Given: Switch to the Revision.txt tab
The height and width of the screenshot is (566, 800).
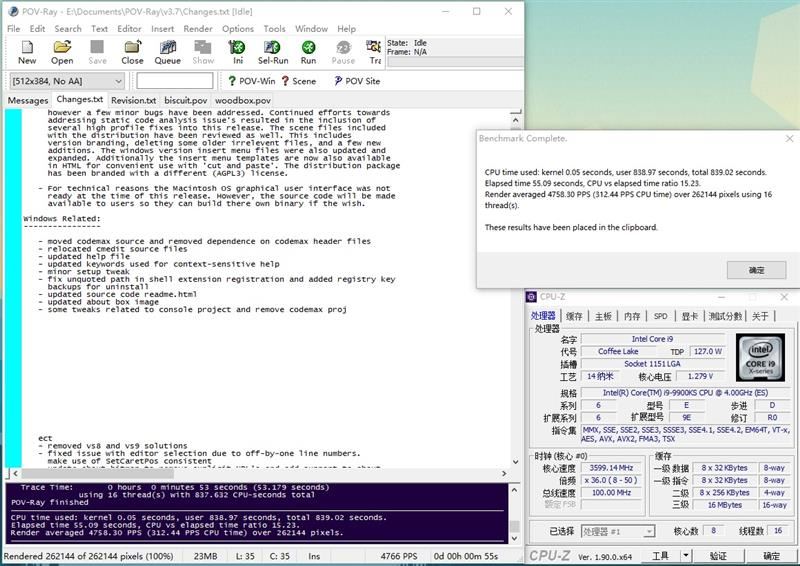Looking at the screenshot, I should pyautogui.click(x=134, y=100).
